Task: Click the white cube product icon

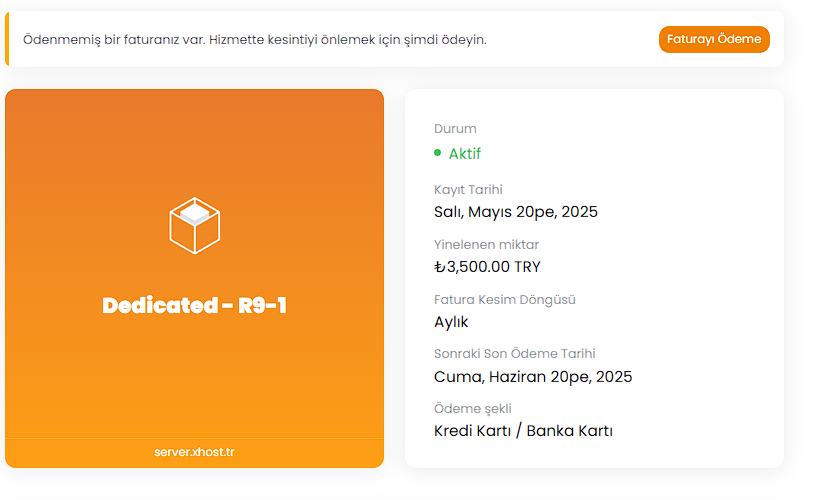Action: (195, 225)
